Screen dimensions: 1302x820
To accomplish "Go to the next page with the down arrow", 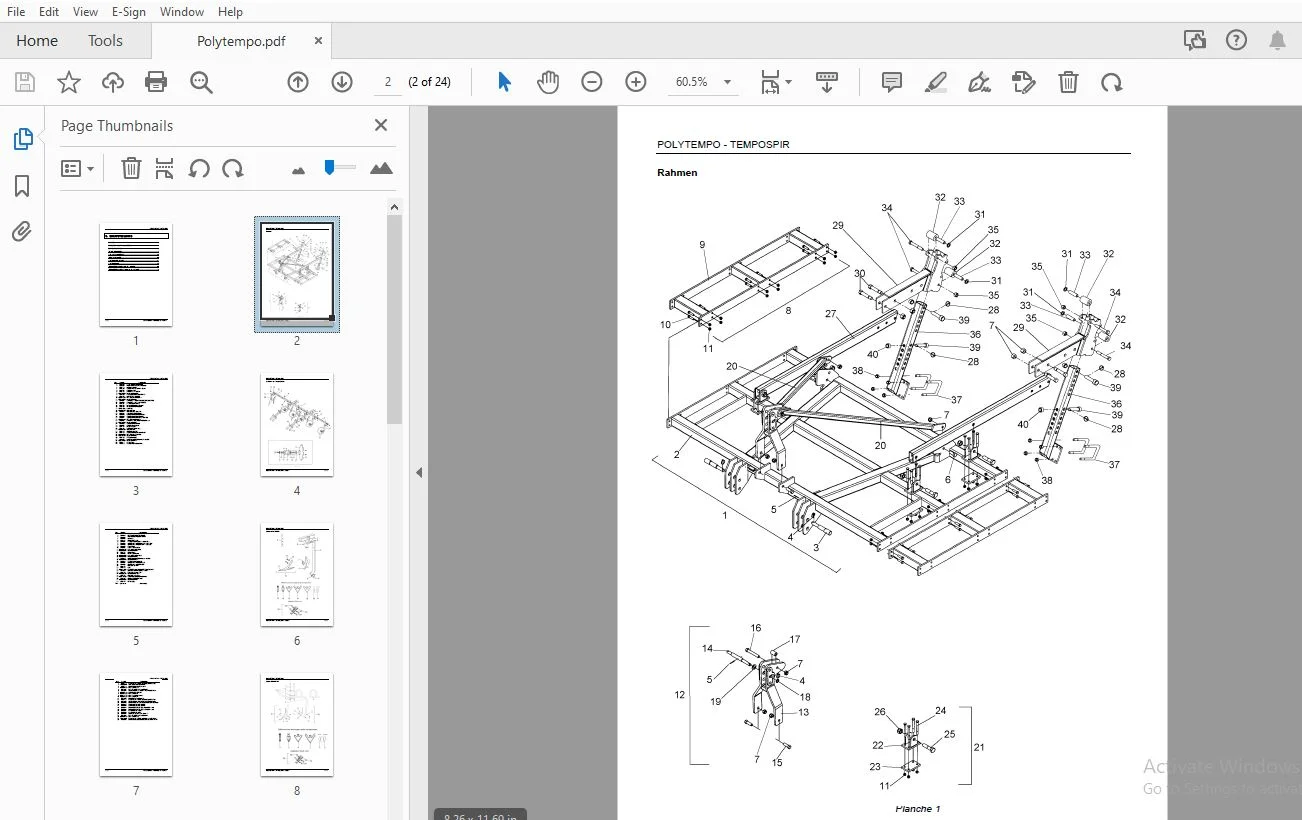I will 342,82.
